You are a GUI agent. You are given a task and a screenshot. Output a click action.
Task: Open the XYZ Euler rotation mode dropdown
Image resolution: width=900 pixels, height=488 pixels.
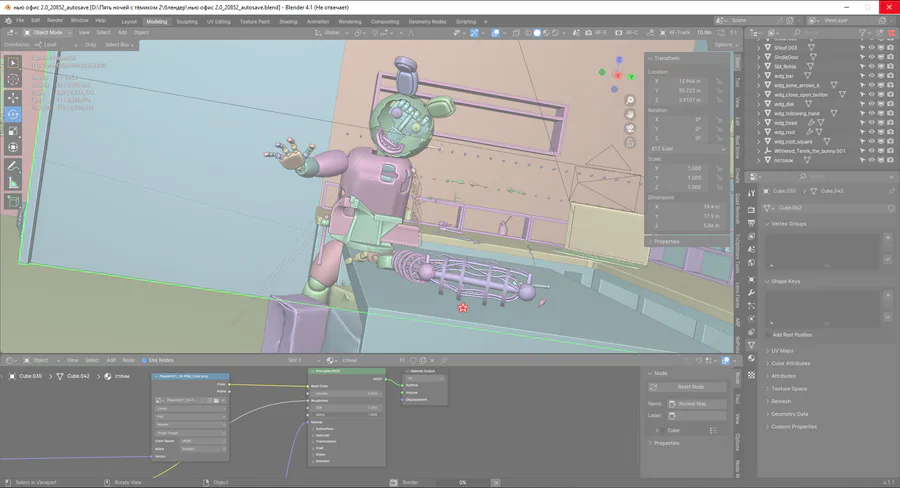pyautogui.click(x=687, y=149)
